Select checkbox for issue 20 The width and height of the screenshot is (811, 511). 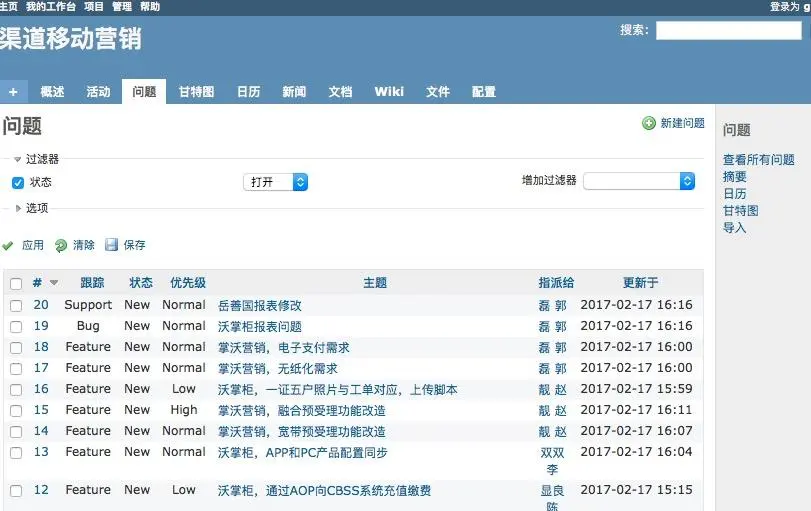pyautogui.click(x=16, y=306)
